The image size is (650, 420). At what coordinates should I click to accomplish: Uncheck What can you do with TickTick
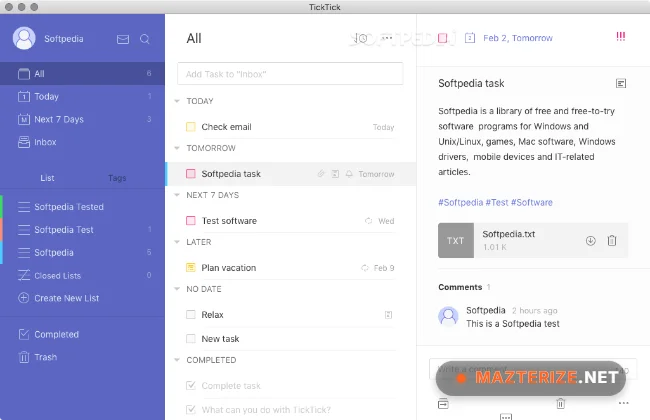point(191,410)
